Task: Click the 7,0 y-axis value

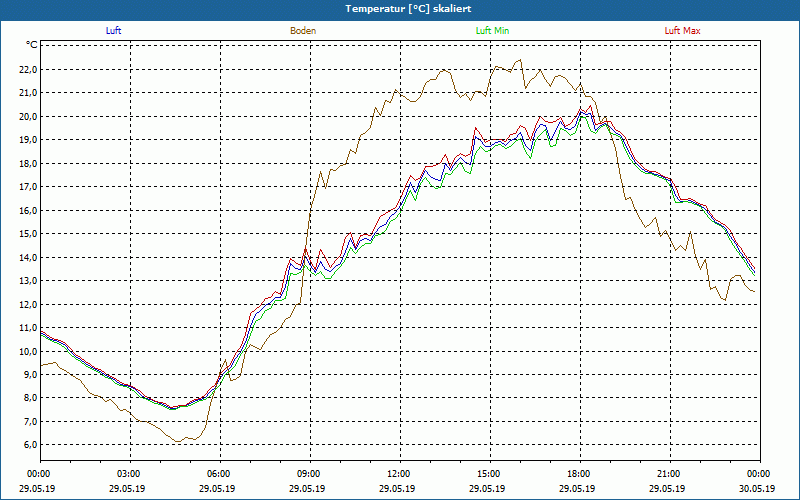Action: 31,421
